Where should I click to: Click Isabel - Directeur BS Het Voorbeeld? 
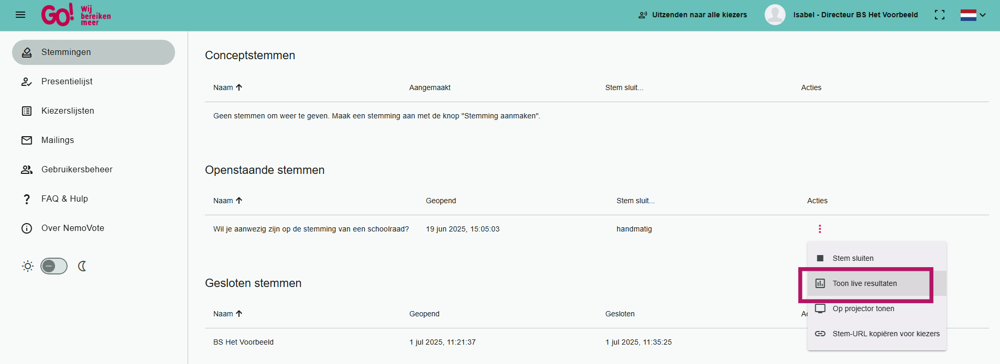click(855, 15)
